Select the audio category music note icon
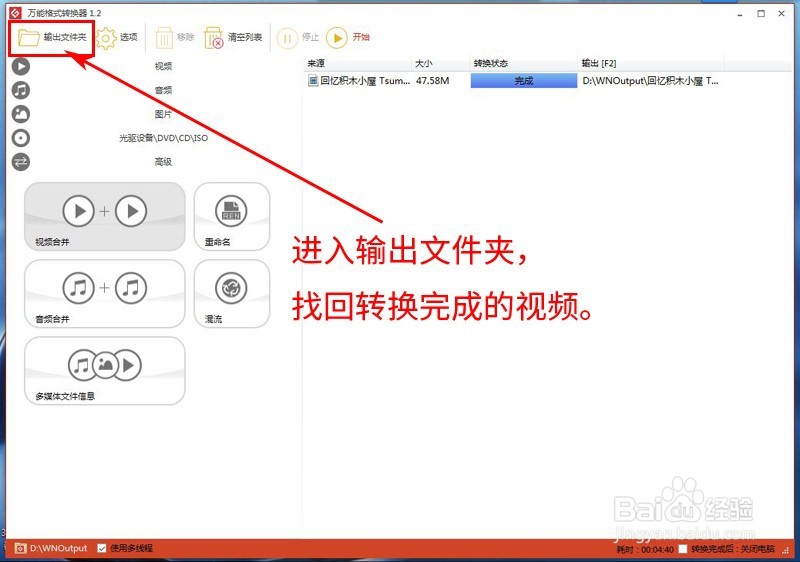The image size is (800, 562). click(x=21, y=90)
